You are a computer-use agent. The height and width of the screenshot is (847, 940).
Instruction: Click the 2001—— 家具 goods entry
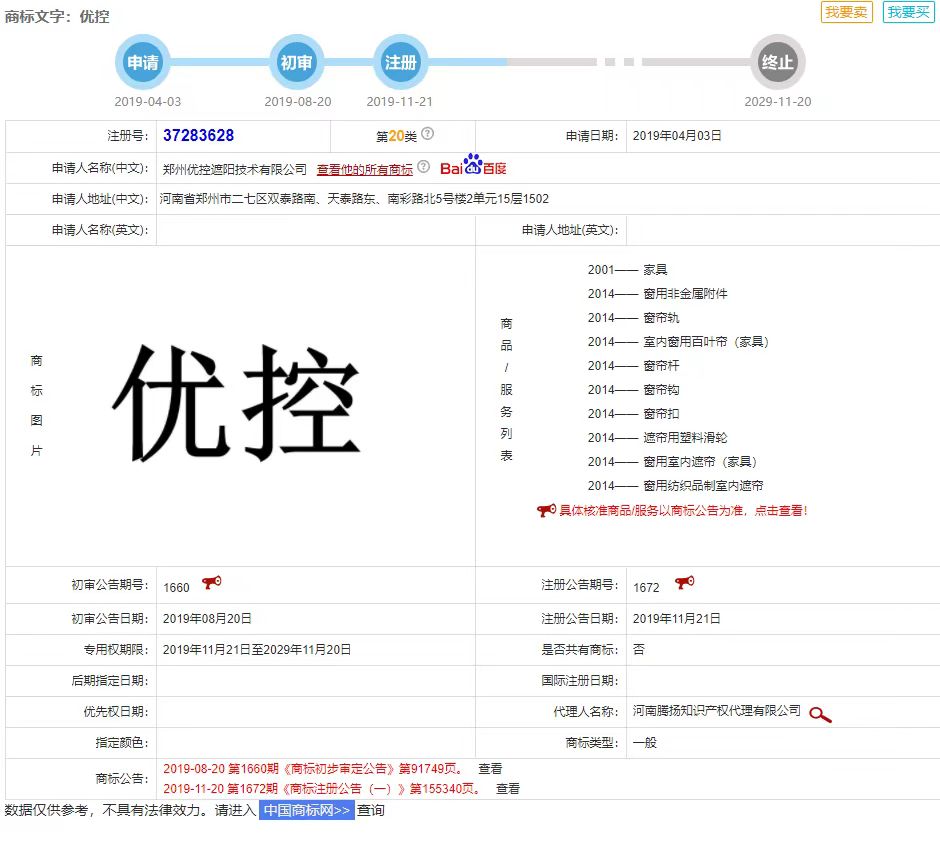627,270
